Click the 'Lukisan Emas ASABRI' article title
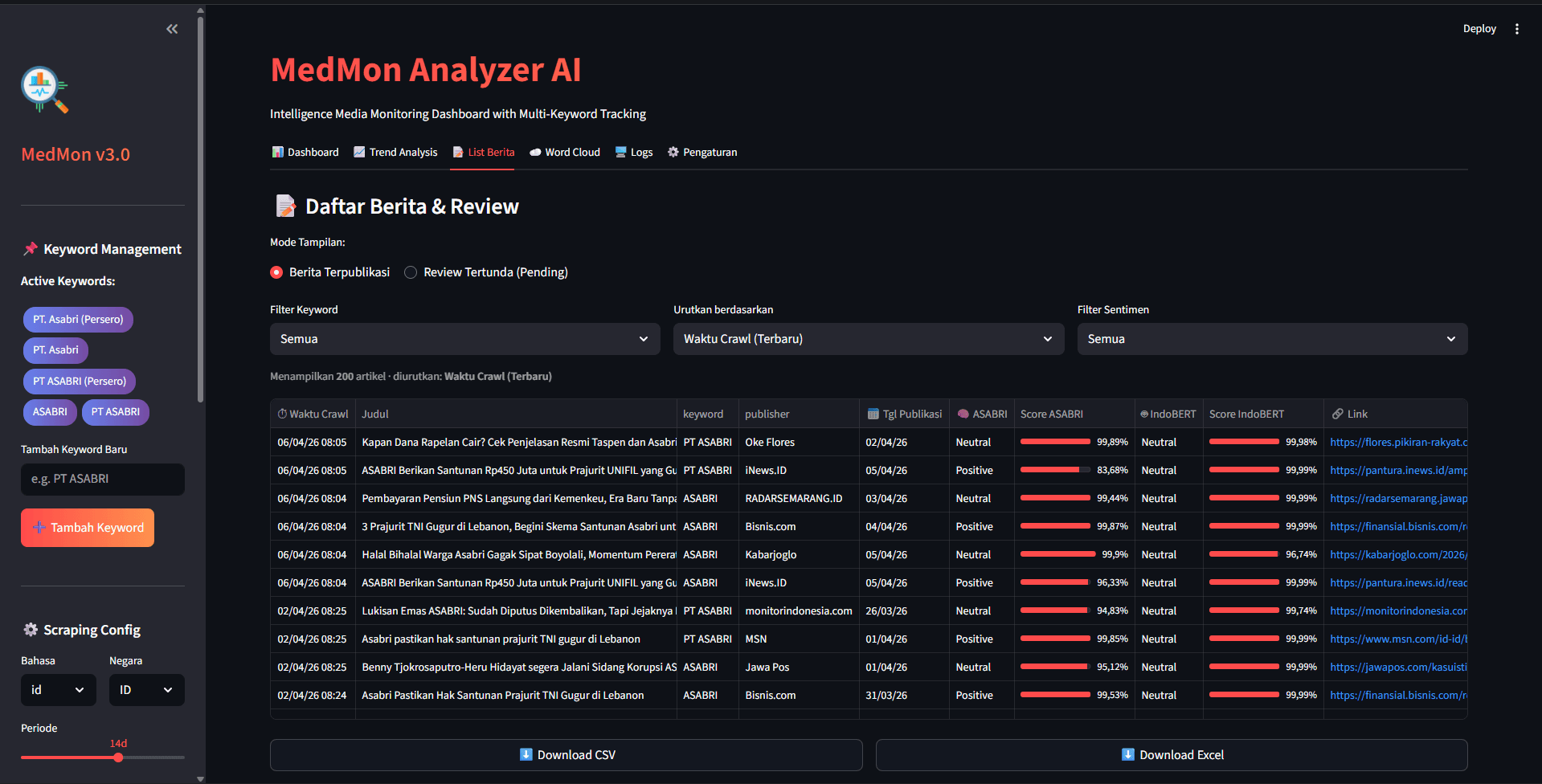The image size is (1542, 784). [519, 610]
